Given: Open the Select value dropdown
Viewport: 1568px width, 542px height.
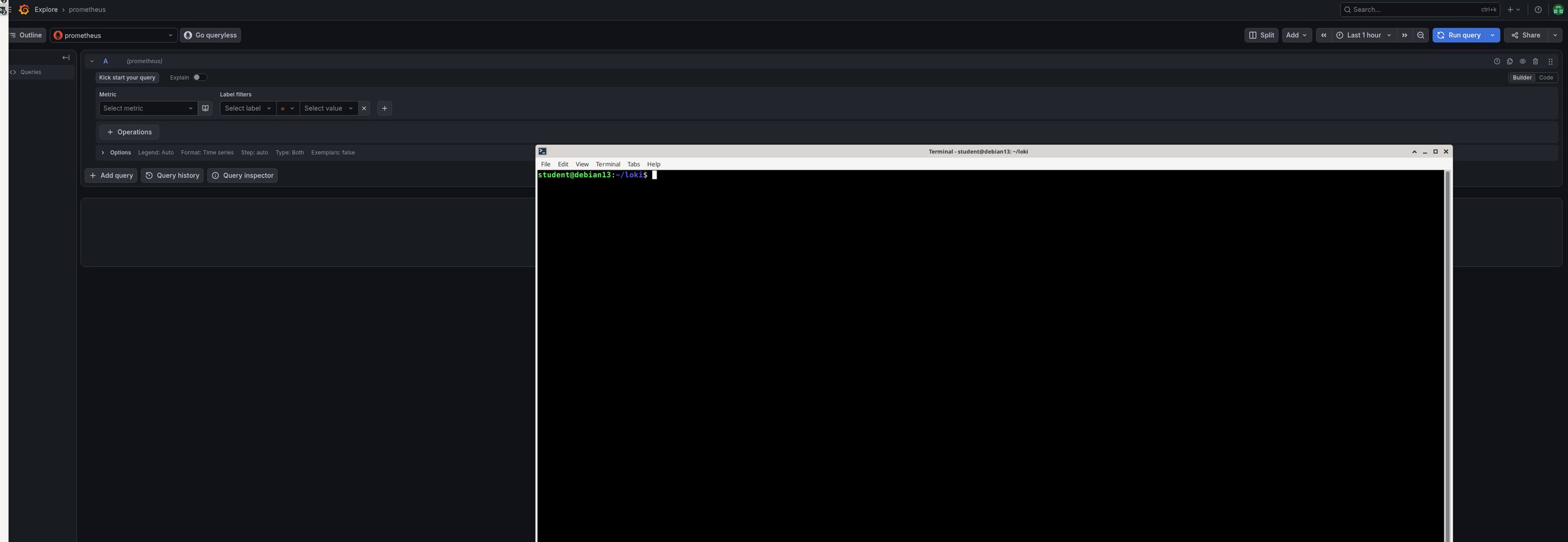Looking at the screenshot, I should click(x=328, y=108).
